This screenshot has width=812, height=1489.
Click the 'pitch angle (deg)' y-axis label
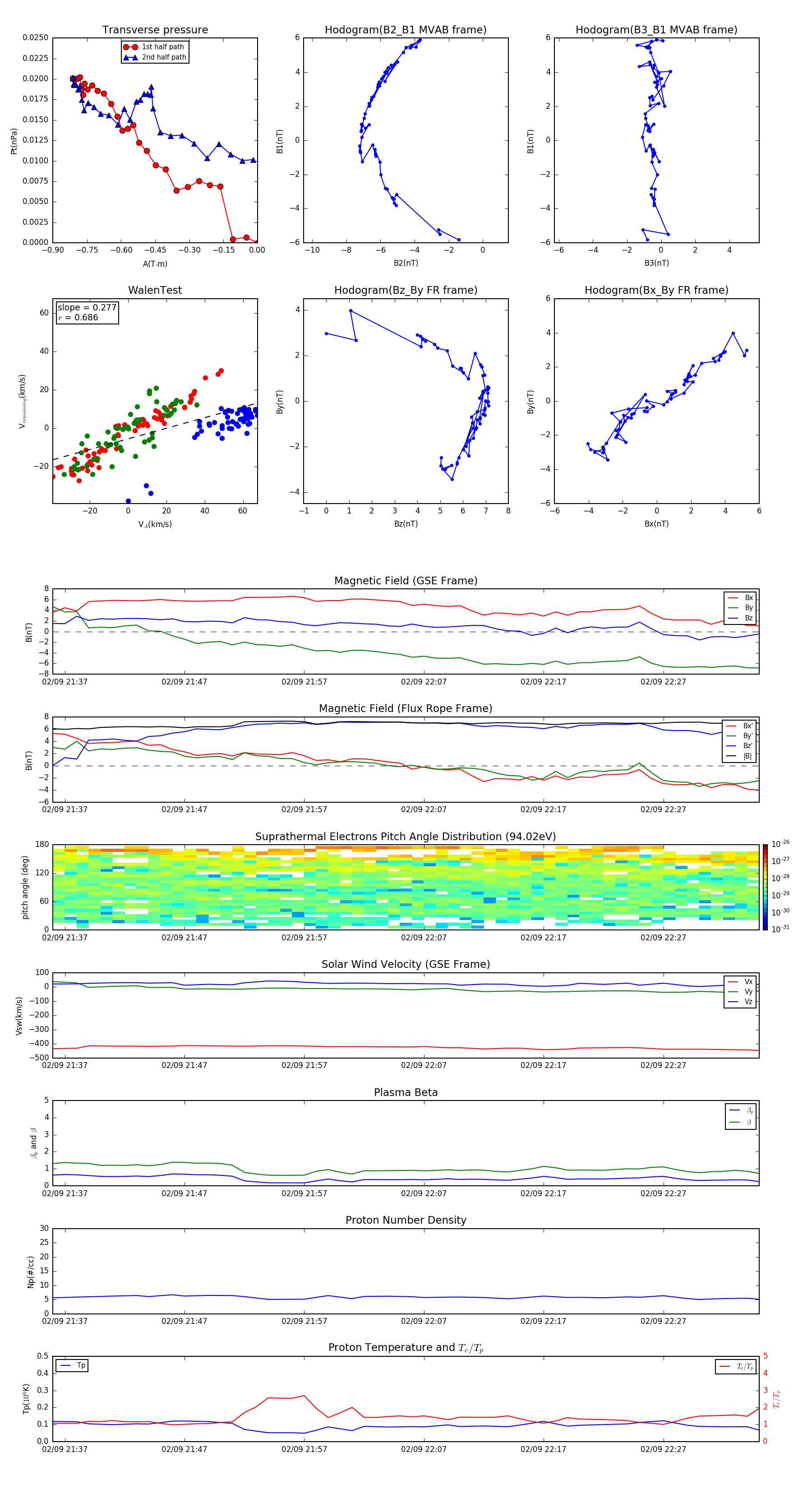coord(25,887)
